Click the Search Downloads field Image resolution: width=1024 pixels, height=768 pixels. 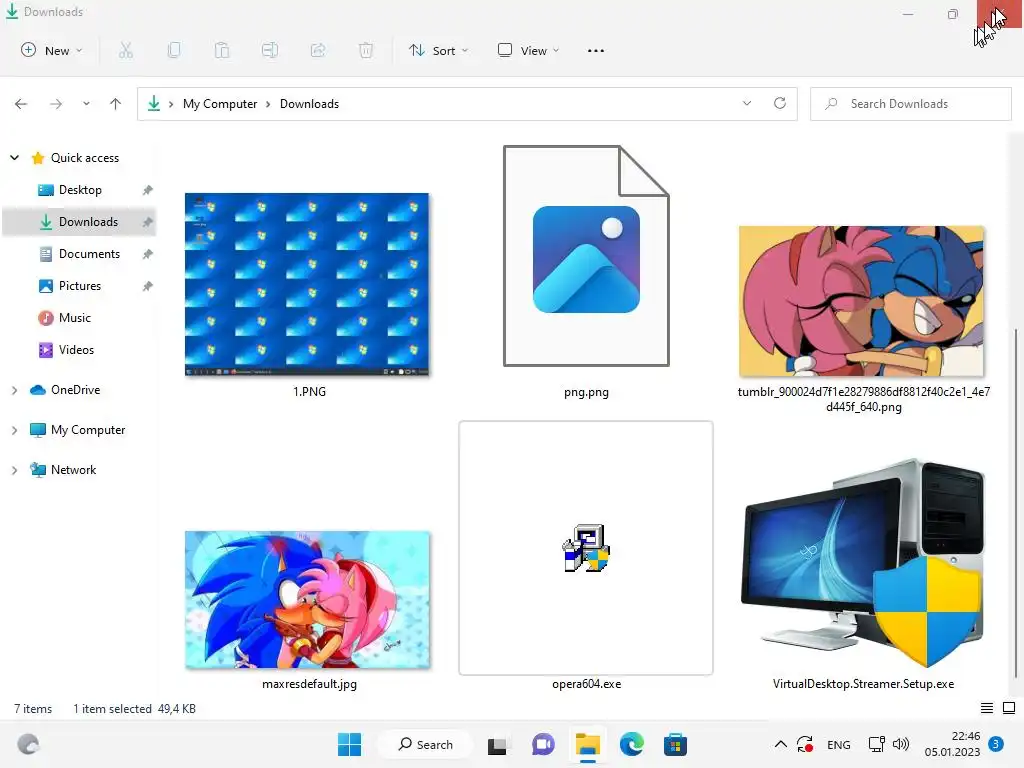[x=910, y=104]
